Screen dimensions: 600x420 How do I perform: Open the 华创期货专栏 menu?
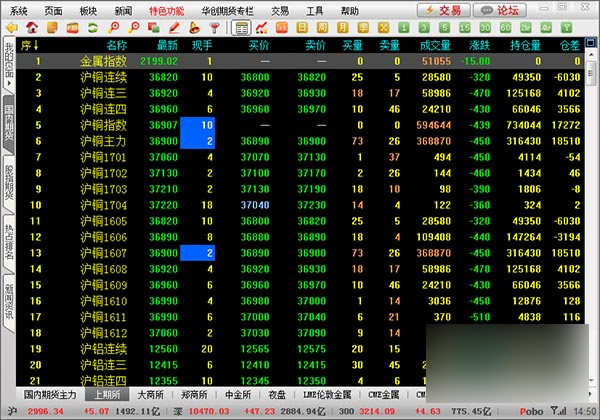[x=228, y=11]
